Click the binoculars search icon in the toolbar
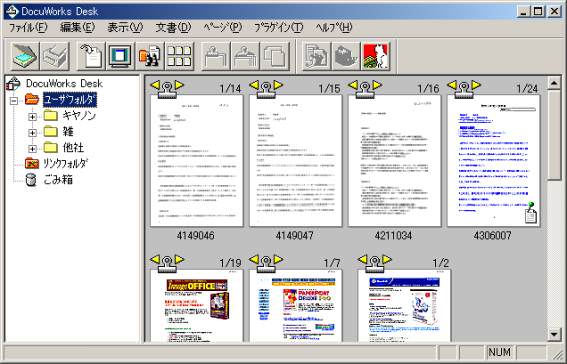This screenshot has width=567, height=364. (150, 56)
